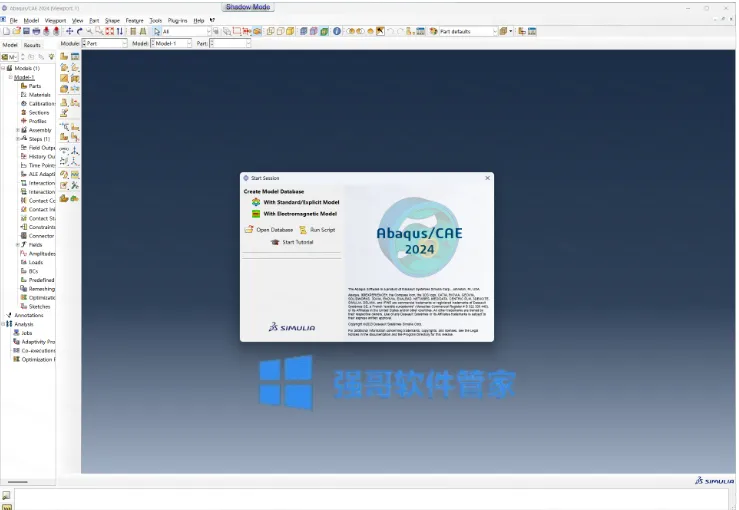Open the File menu
This screenshot has height=510, width=739.
(x=14, y=21)
